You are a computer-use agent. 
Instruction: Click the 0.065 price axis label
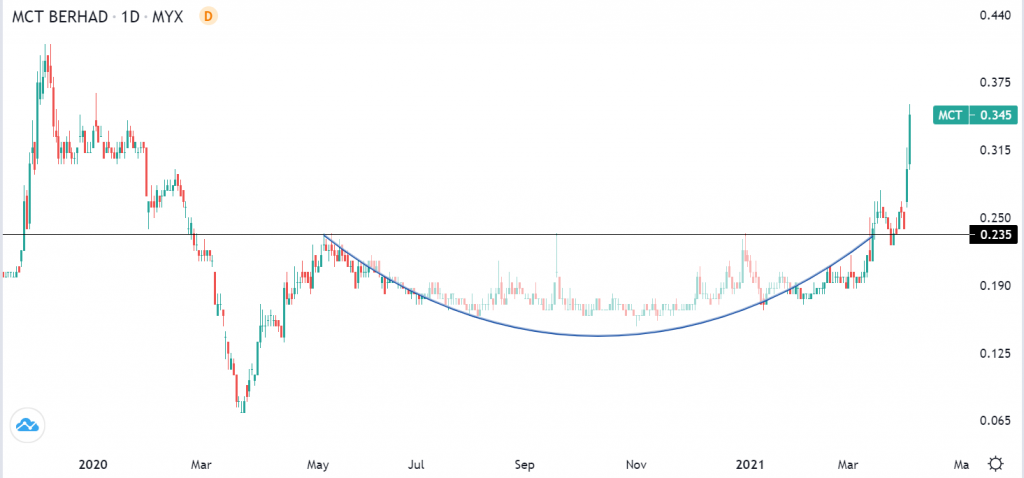(994, 421)
